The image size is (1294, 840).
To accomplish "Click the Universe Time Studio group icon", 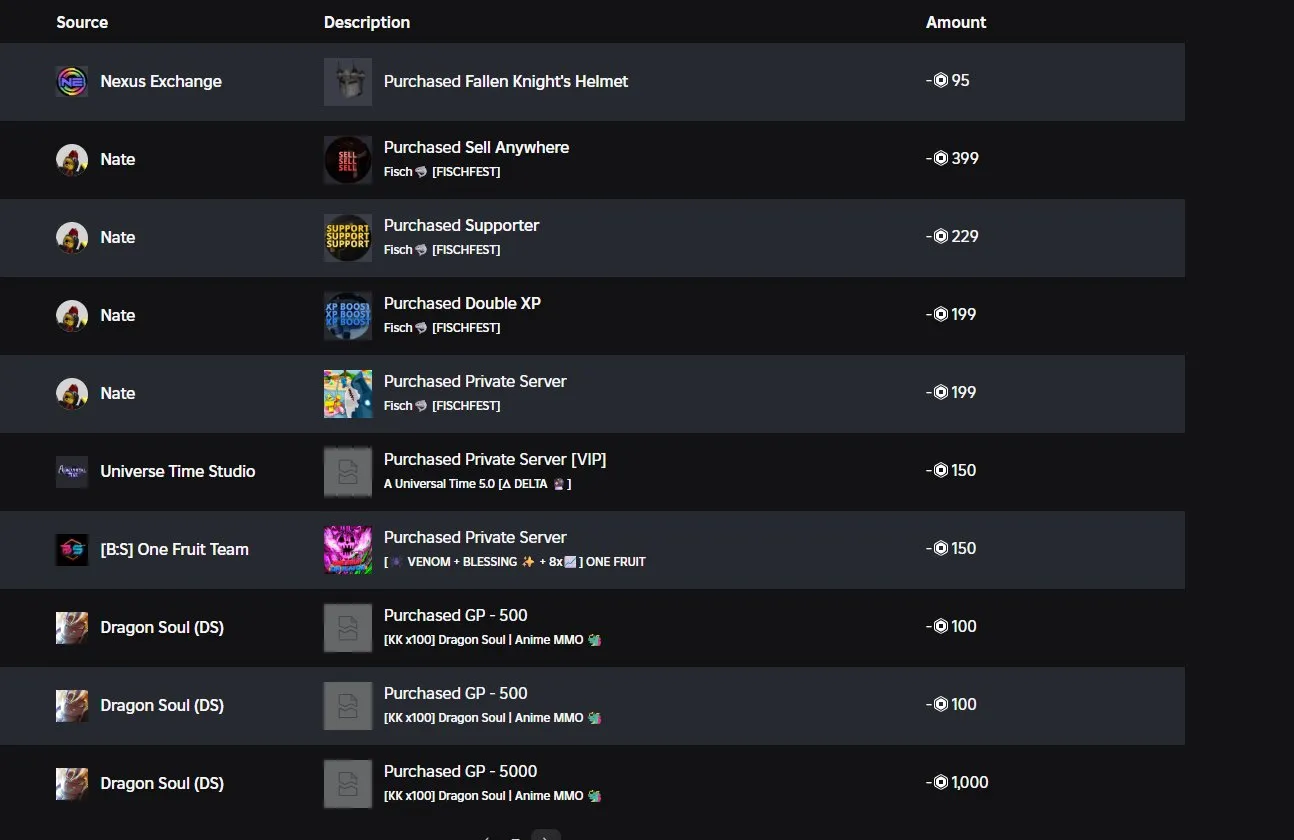I will pyautogui.click(x=71, y=471).
